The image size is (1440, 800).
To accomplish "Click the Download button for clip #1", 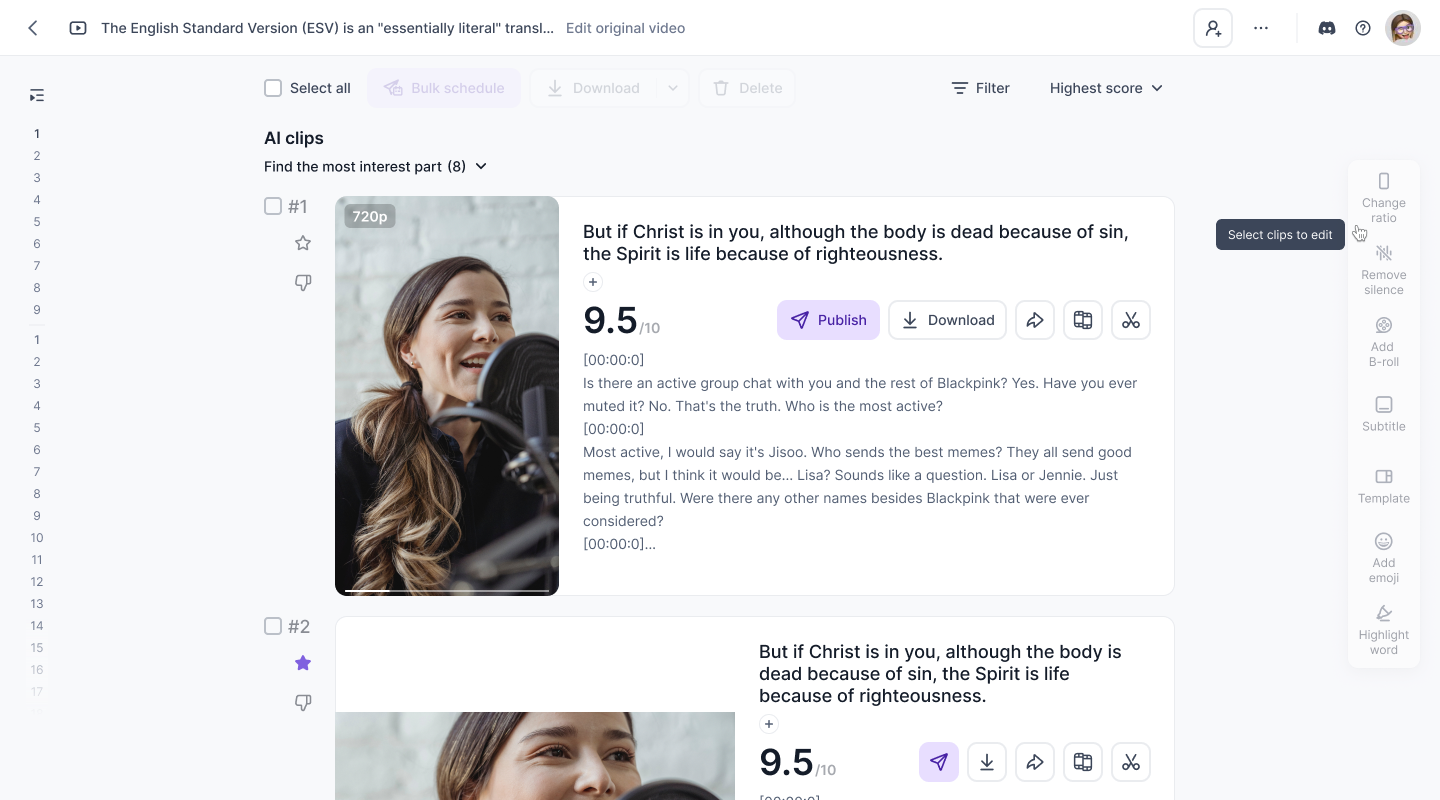I will coord(947,320).
